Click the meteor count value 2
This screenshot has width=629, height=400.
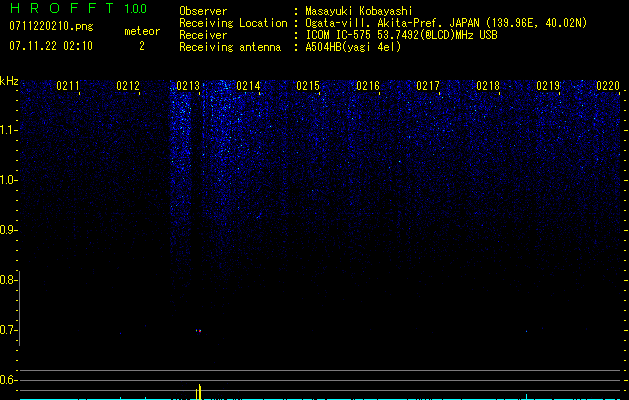tap(142, 46)
